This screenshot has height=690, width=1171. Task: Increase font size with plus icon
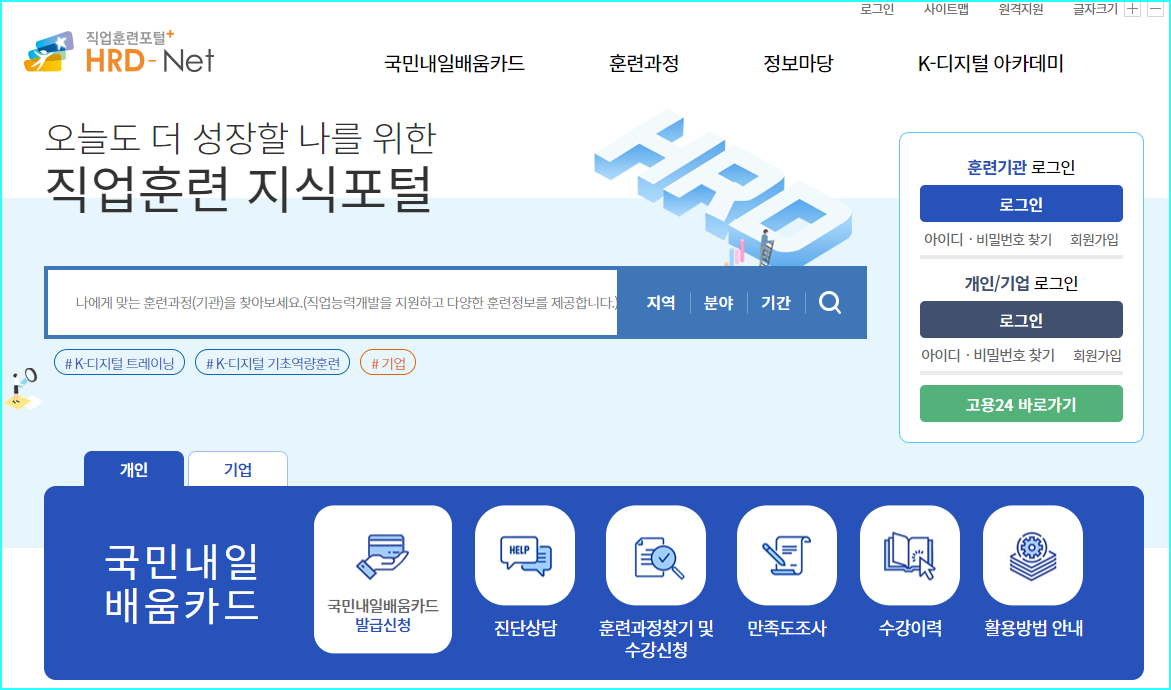(x=1133, y=9)
